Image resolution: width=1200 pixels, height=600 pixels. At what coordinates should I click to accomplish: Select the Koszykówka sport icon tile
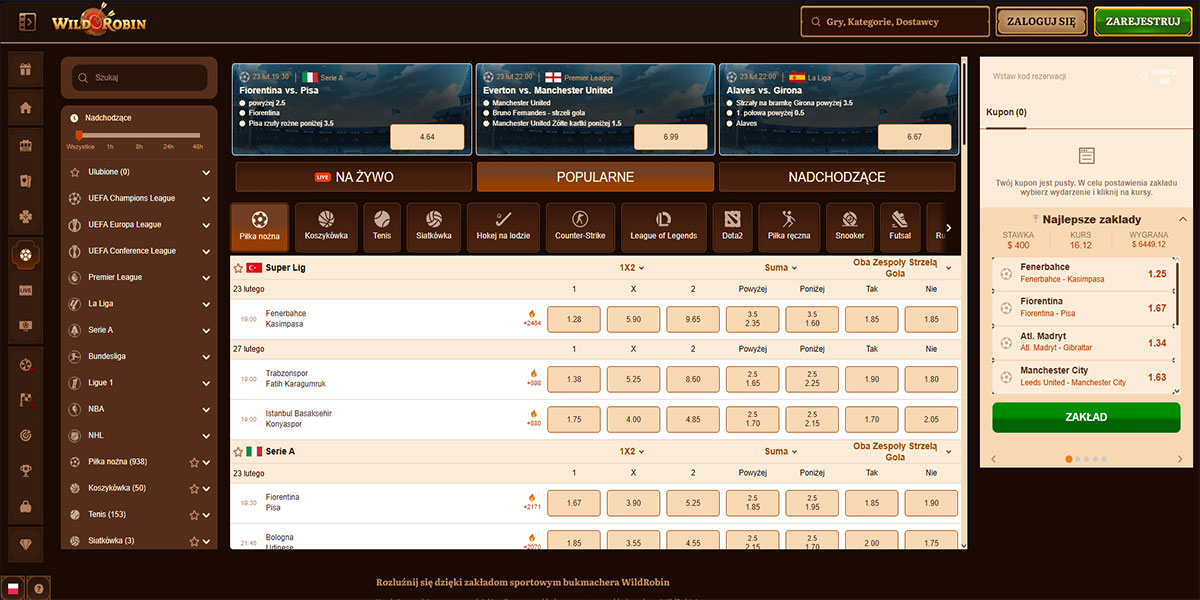tap(325, 227)
